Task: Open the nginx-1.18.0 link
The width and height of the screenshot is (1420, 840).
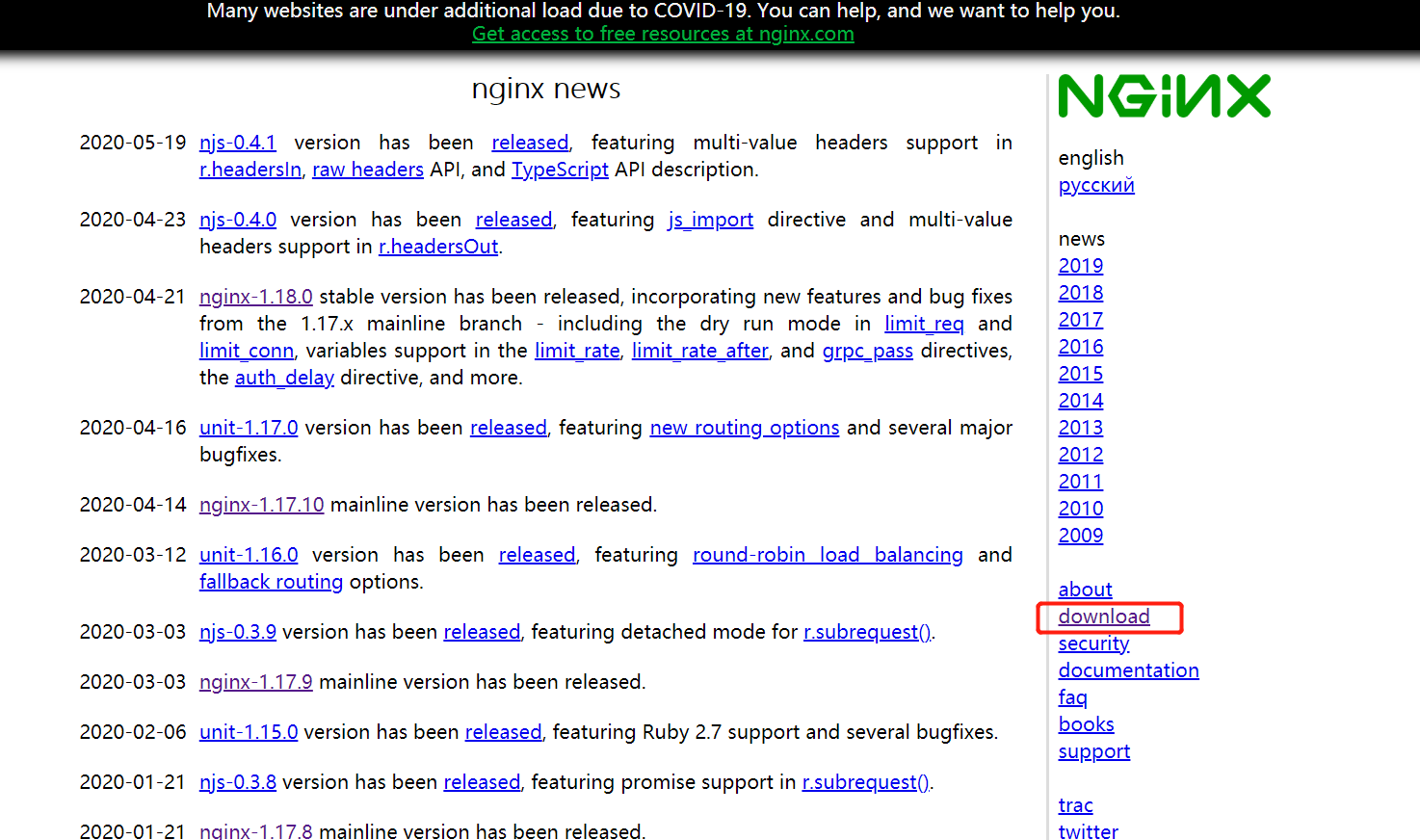Action: 256,297
